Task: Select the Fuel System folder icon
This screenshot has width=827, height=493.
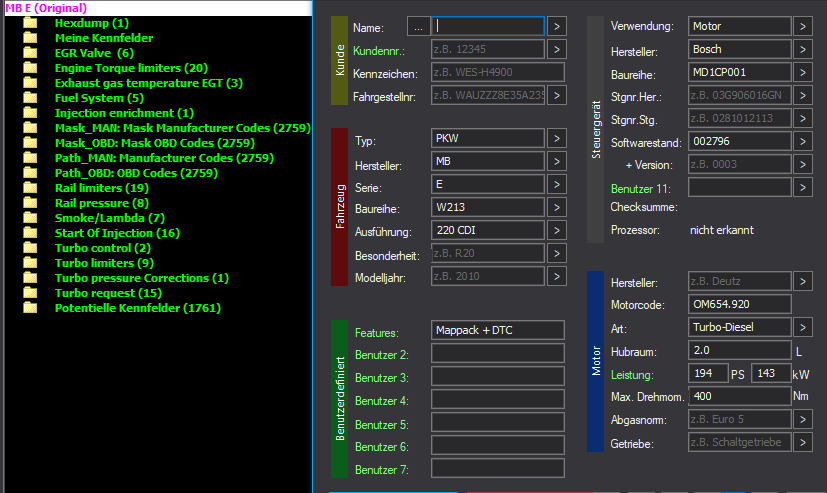Action: click(x=30, y=98)
